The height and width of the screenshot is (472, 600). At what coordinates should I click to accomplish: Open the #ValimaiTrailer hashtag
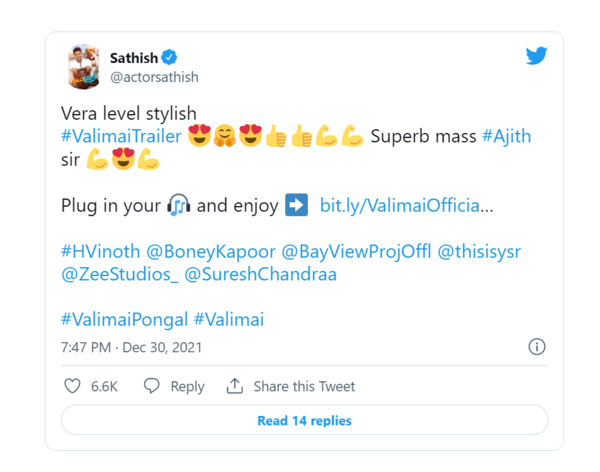pos(121,137)
